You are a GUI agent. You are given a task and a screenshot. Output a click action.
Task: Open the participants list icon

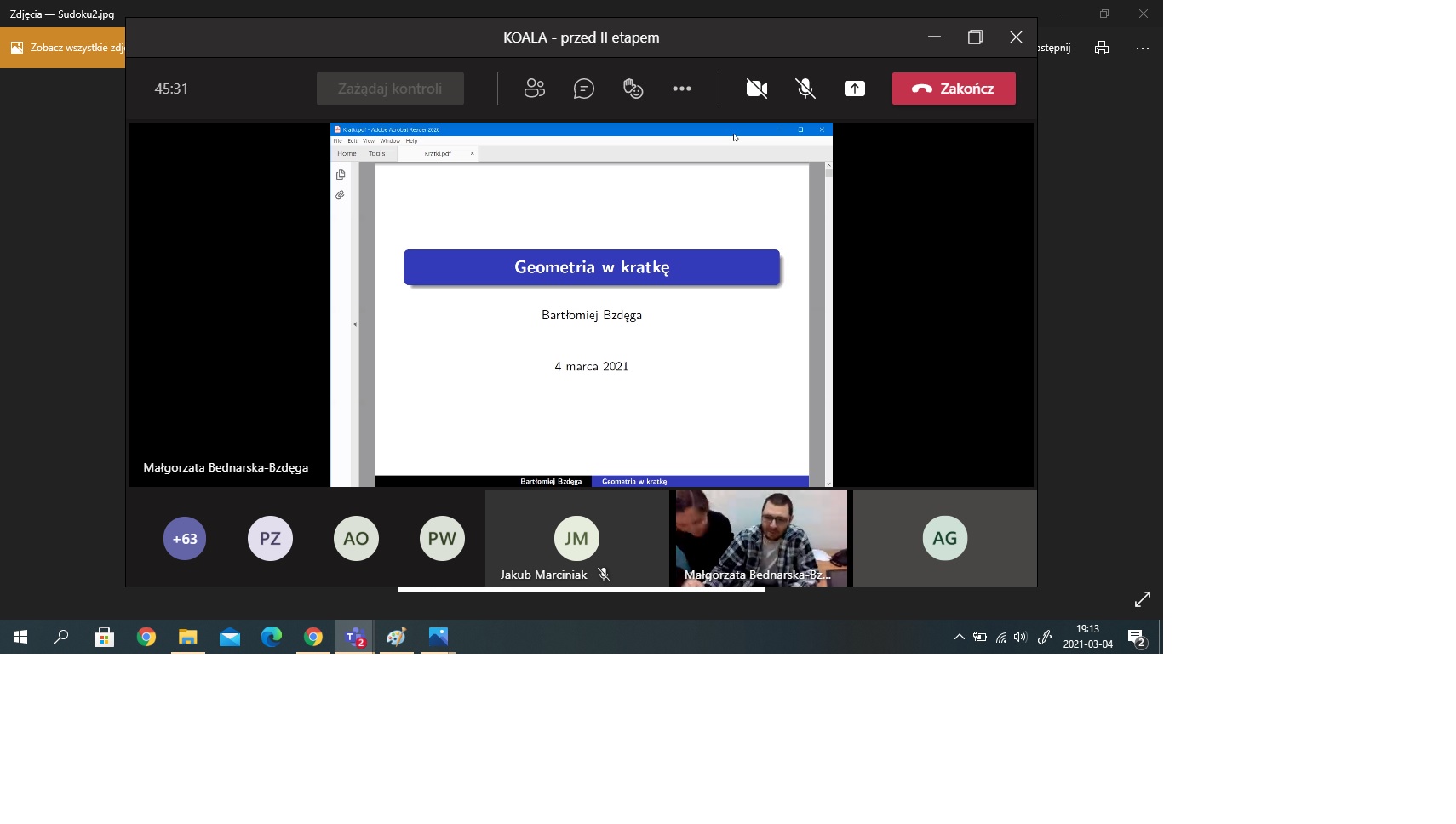[534, 89]
